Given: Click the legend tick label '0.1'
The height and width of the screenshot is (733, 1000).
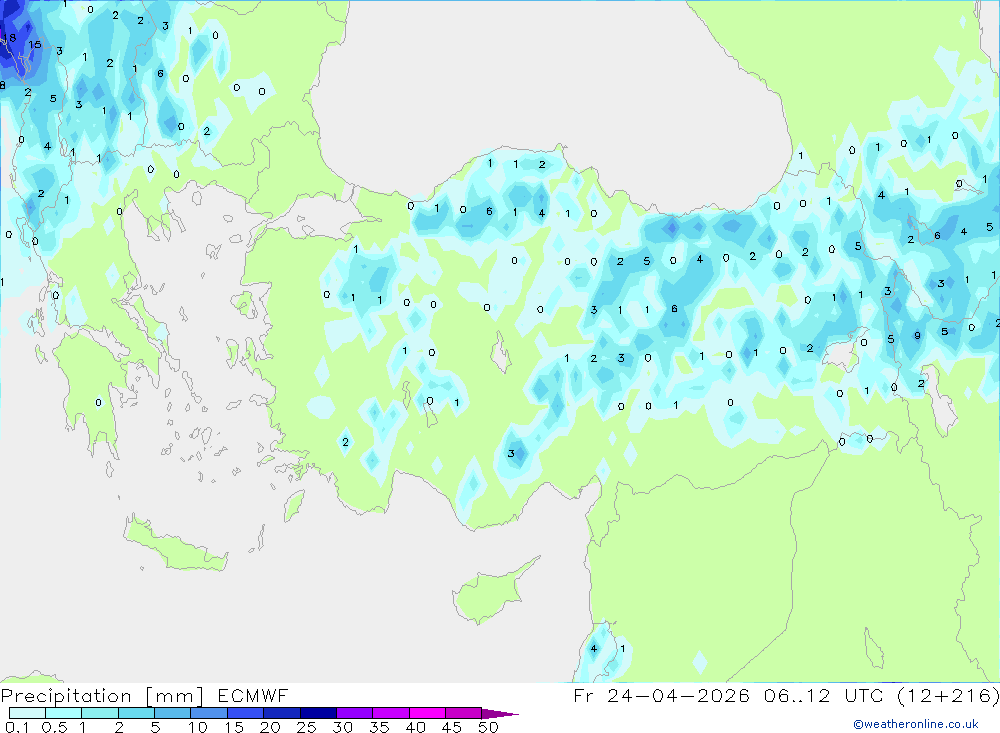Looking at the screenshot, I should point(17,727).
